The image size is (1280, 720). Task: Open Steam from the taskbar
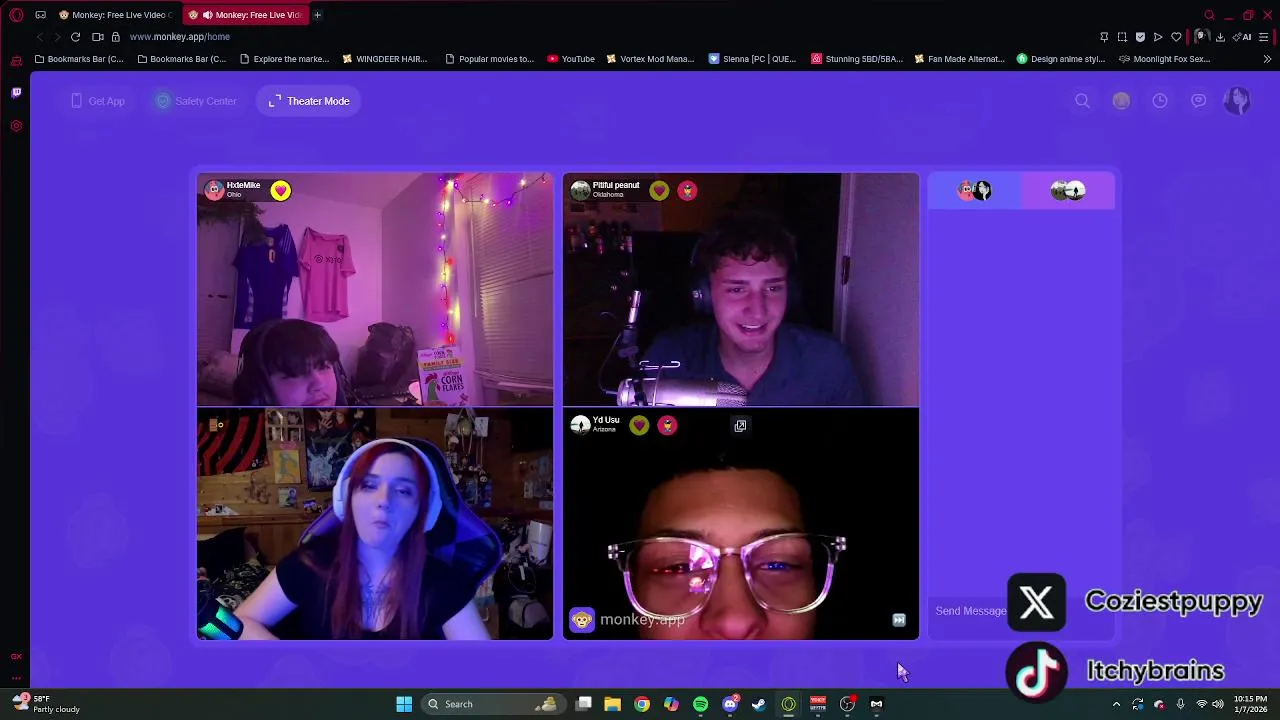point(759,704)
